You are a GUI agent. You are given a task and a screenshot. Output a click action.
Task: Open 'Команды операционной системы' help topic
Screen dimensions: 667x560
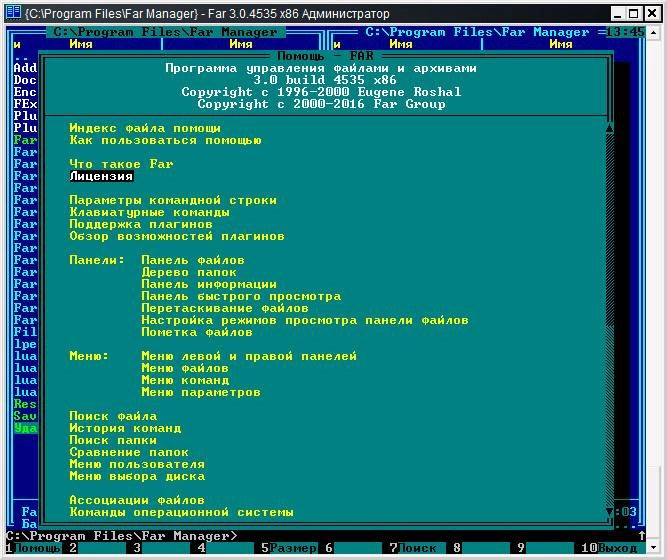tap(181, 512)
